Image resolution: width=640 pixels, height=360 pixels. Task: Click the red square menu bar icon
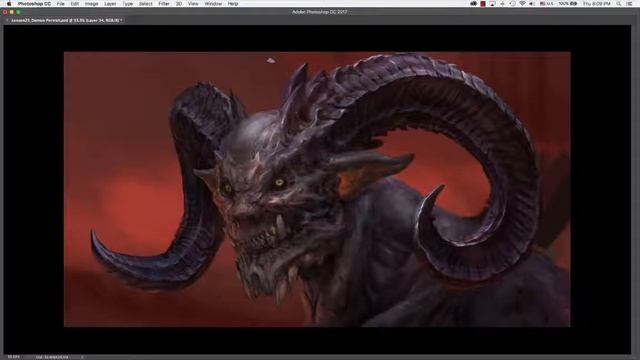pyautogui.click(x=483, y=4)
